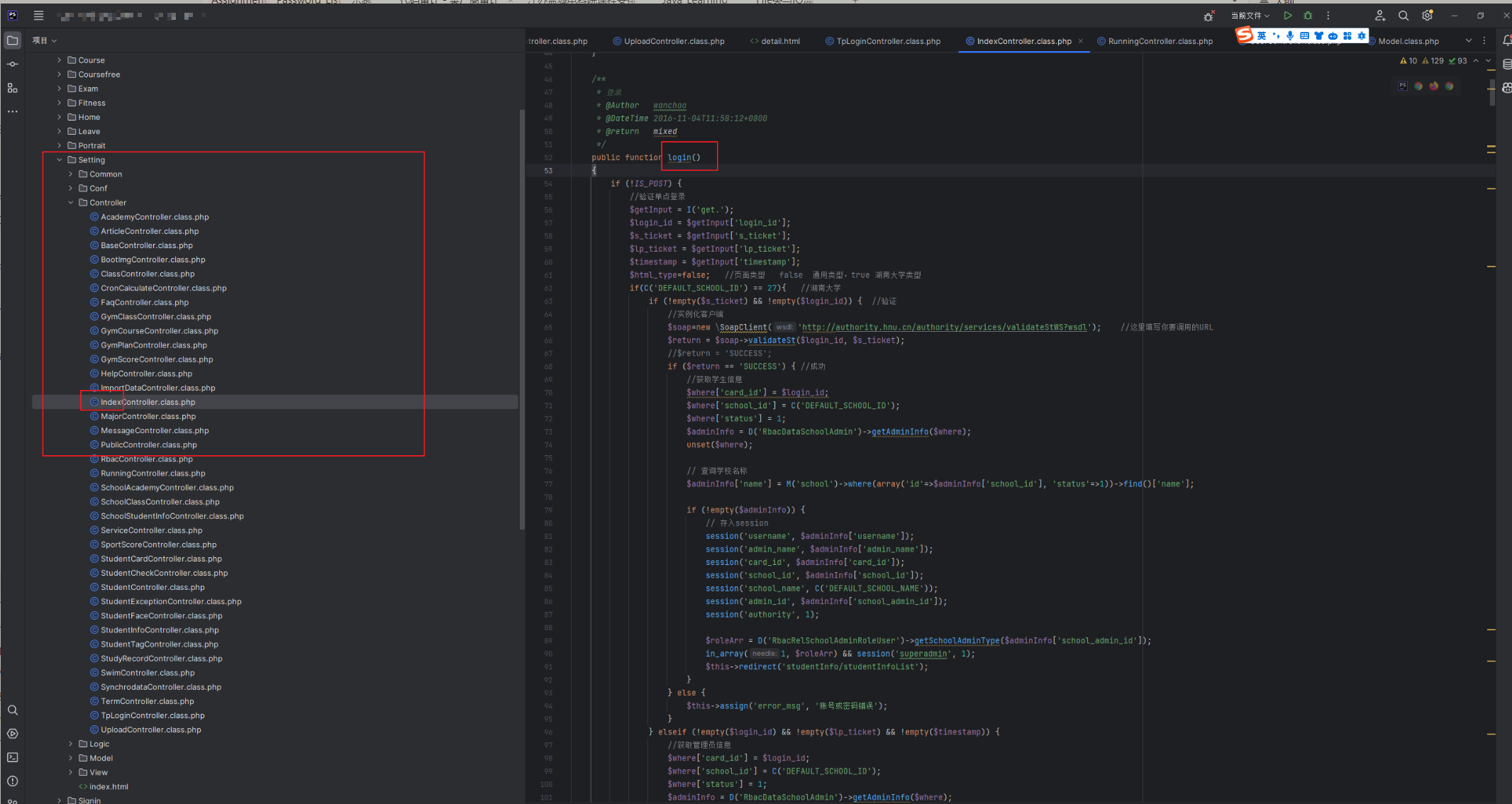Open Database tool window icon
The image size is (1512, 804).
[x=1507, y=65]
